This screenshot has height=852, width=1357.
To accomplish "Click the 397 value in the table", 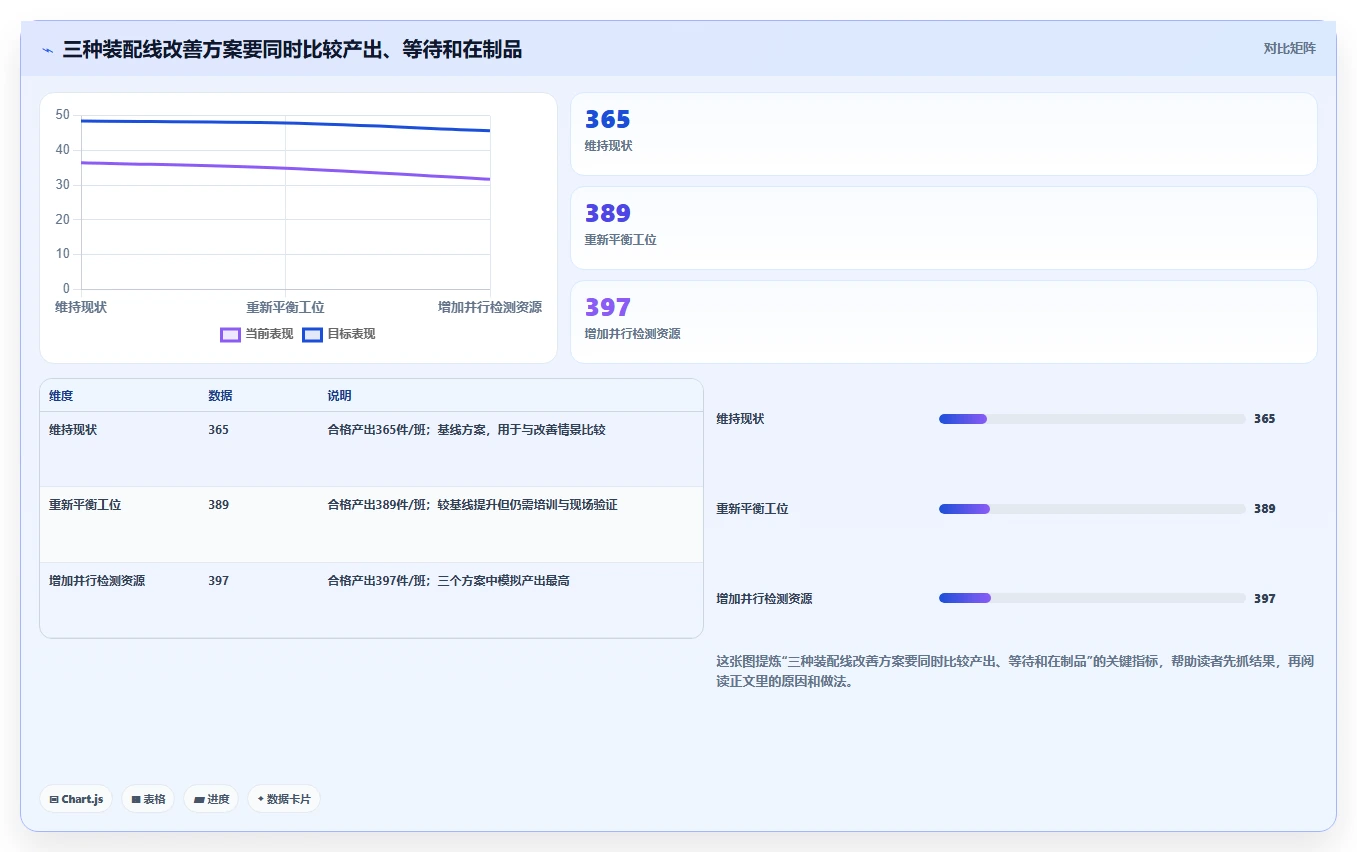I will pos(218,581).
